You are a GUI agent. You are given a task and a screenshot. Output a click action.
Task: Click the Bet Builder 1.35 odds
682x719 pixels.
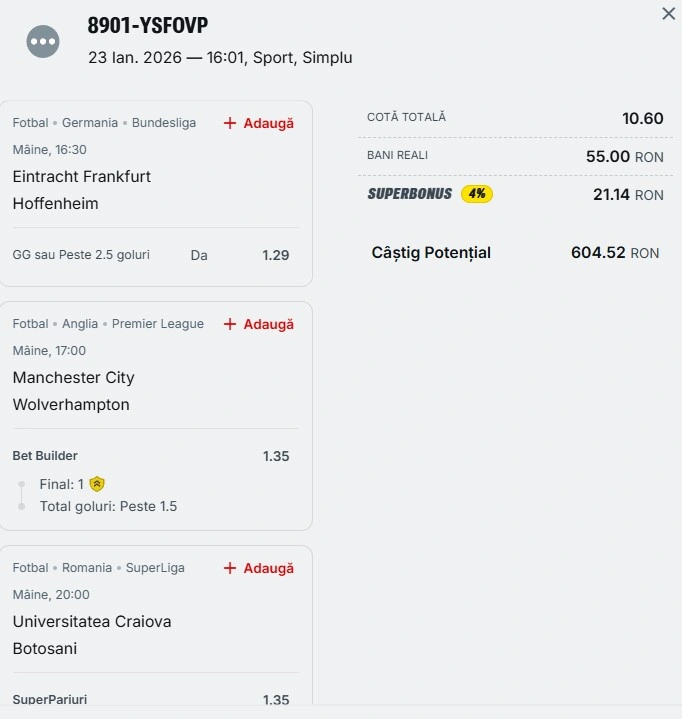[276, 456]
